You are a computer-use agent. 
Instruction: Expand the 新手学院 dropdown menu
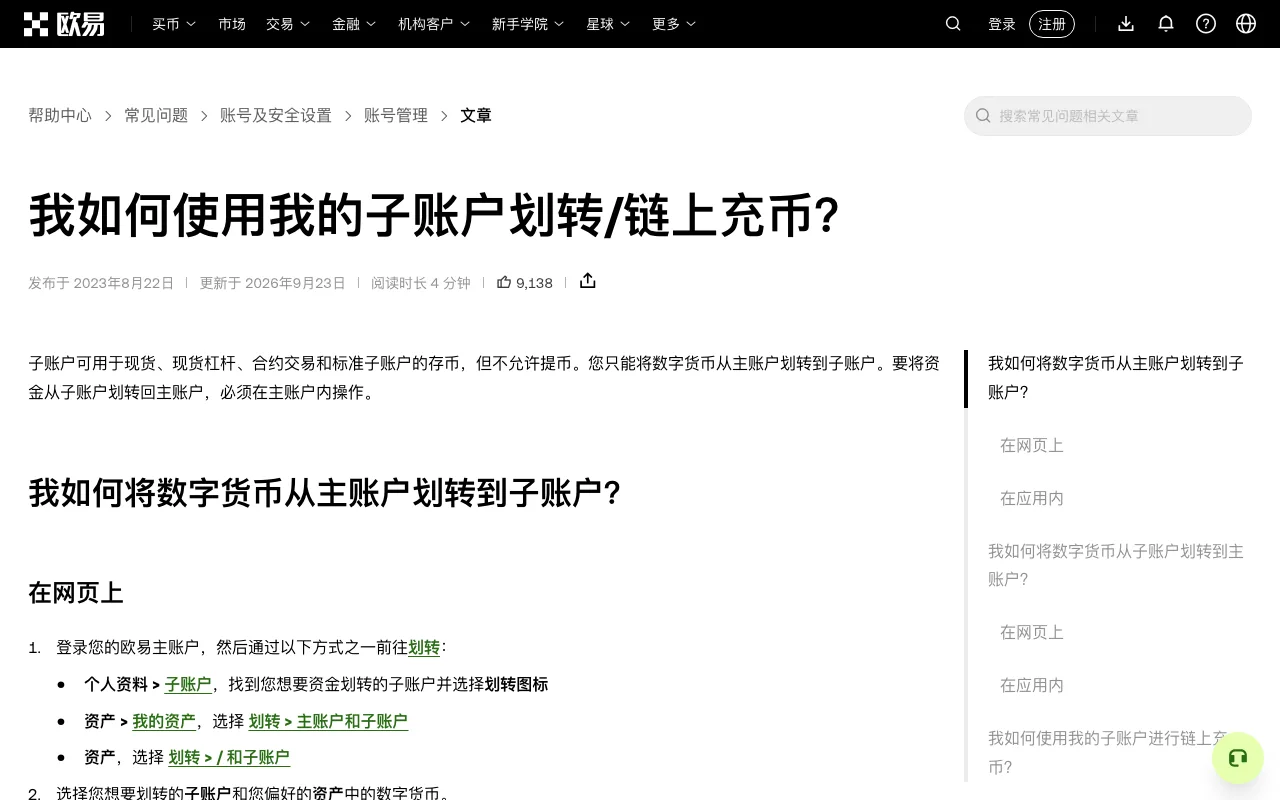point(528,24)
